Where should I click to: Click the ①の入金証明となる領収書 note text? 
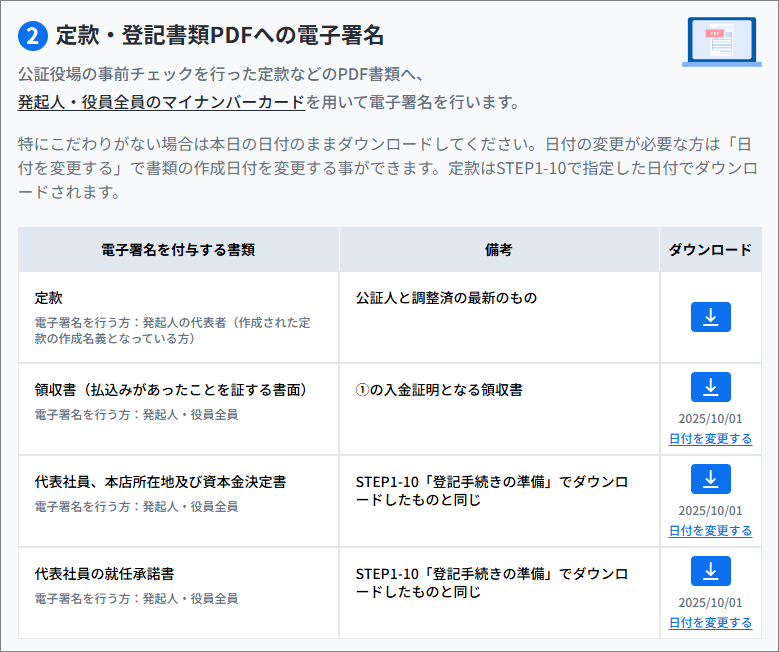pos(439,390)
